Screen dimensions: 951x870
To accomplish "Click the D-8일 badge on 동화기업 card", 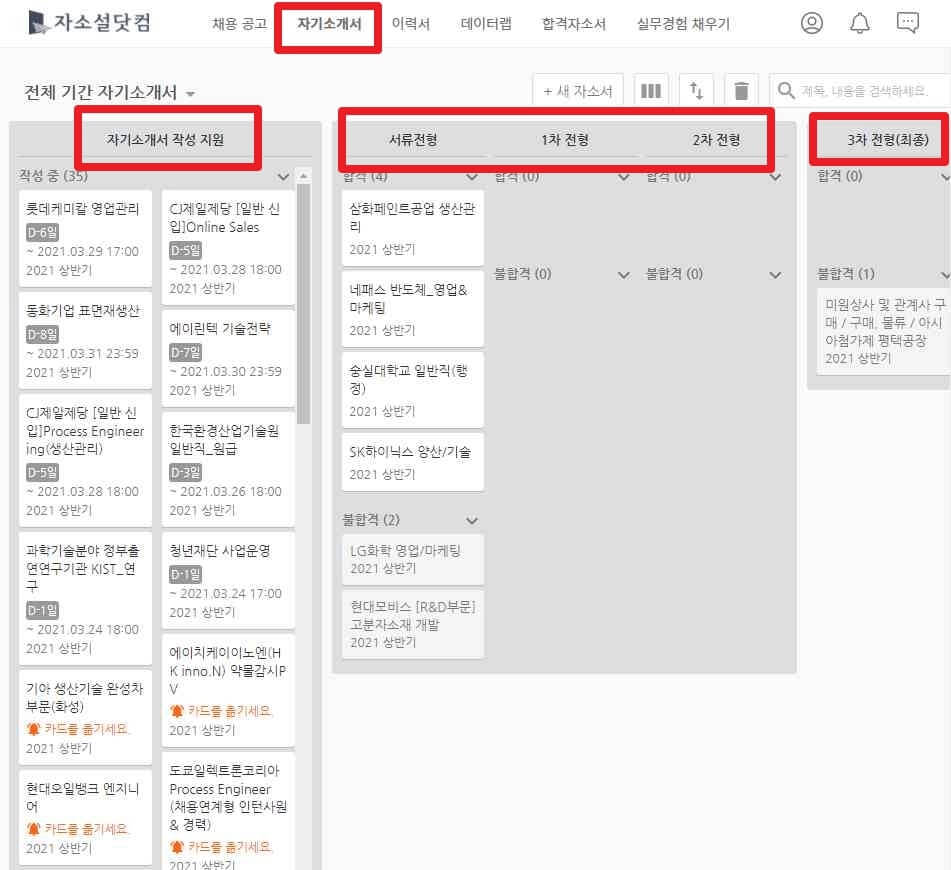I will (42, 334).
